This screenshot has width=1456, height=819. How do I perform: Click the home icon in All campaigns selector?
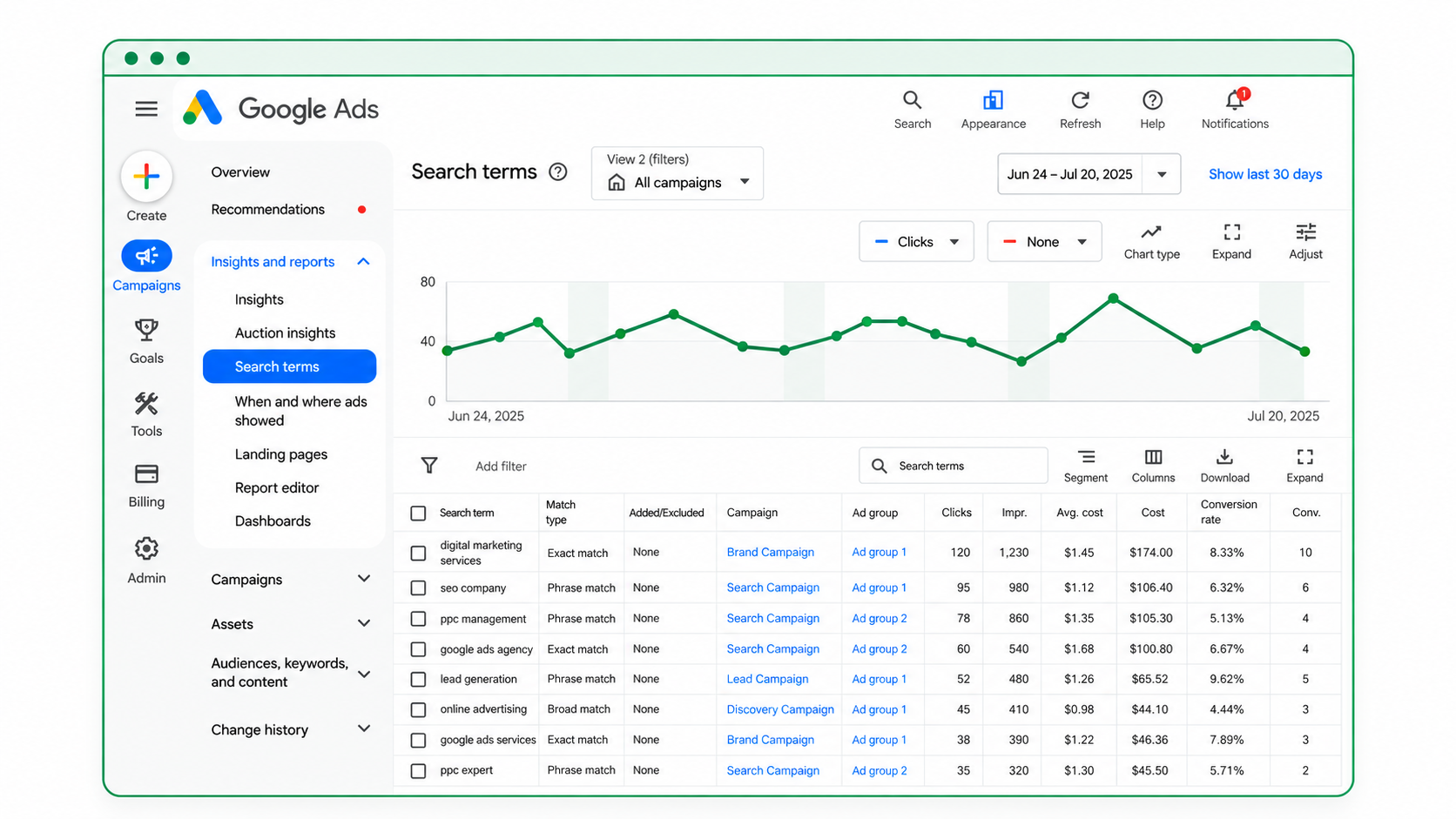click(617, 183)
